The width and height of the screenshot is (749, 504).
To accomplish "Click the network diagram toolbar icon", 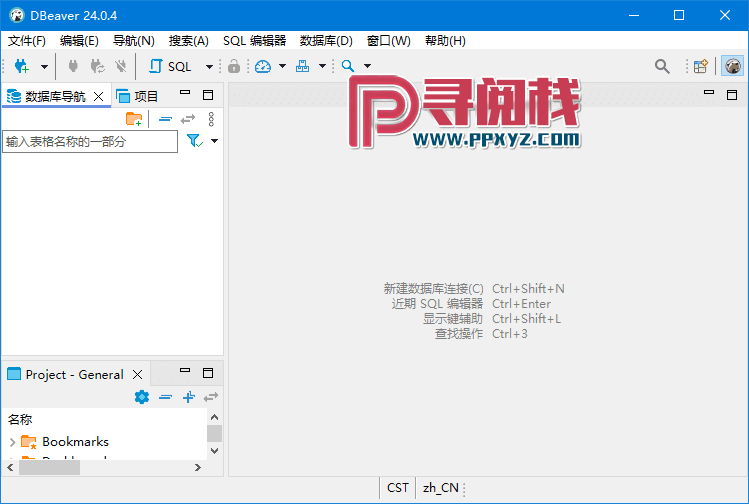I will 302,66.
